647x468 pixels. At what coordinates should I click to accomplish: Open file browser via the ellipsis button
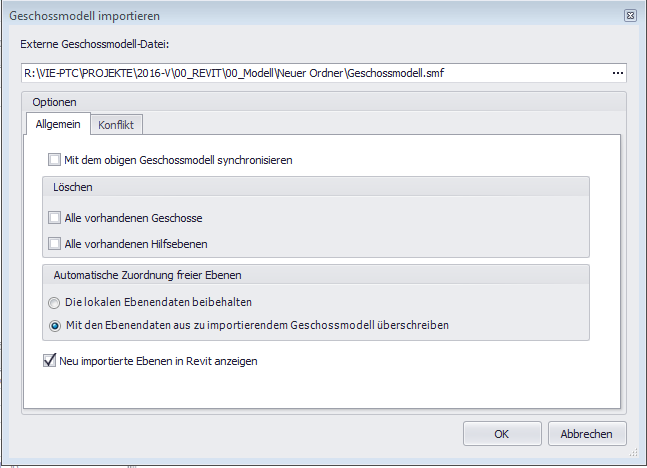pyautogui.click(x=617, y=73)
